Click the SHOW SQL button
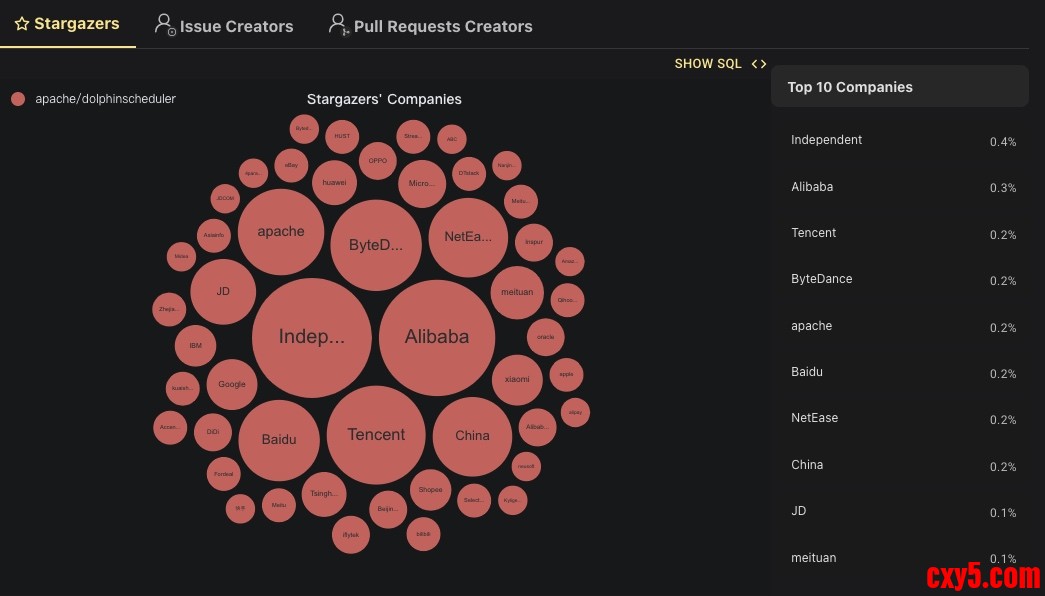1045x596 pixels. pyautogui.click(x=720, y=64)
